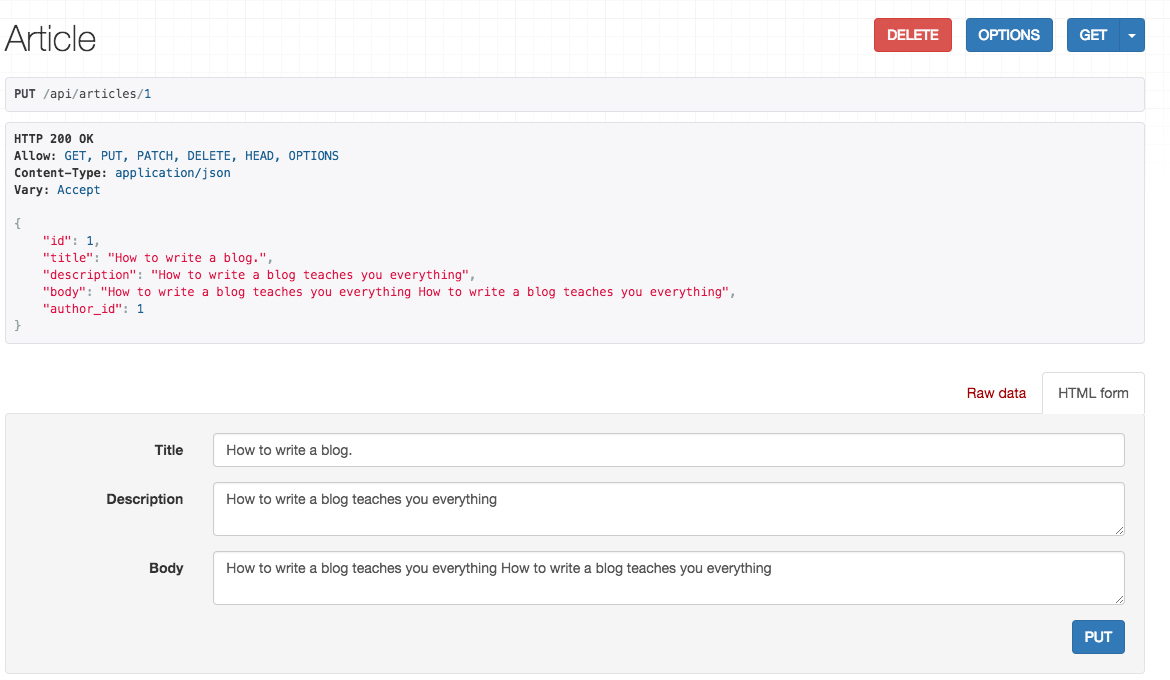1170x680 pixels.
Task: Click the Description field label
Action: [x=145, y=499]
